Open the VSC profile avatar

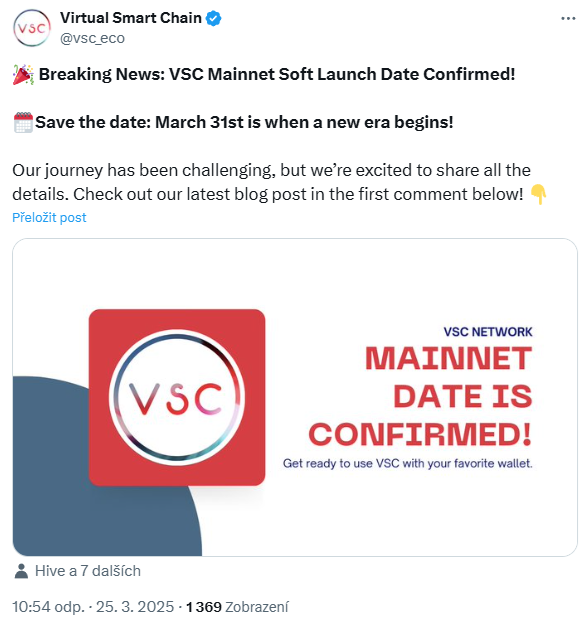[32, 28]
